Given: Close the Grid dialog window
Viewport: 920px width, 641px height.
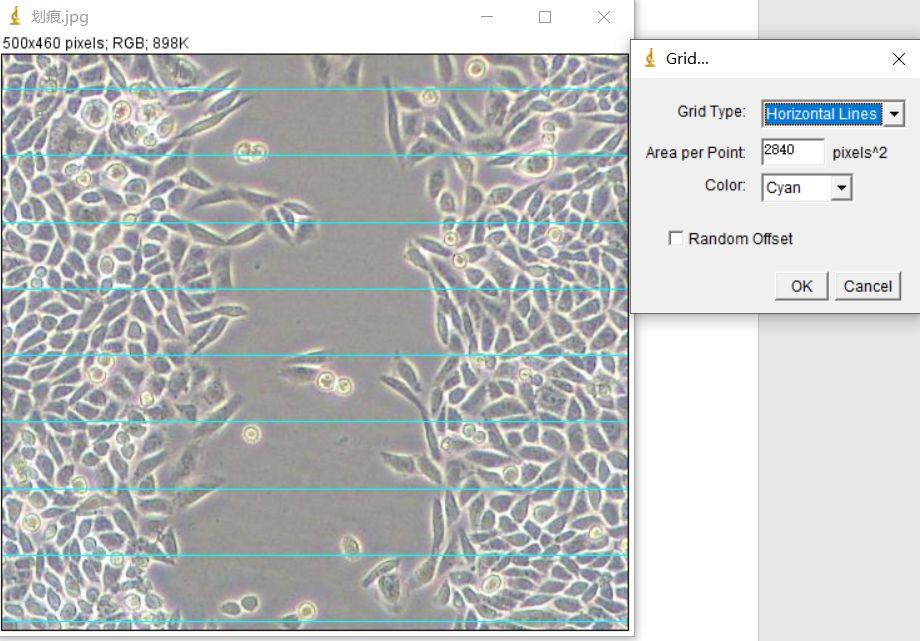Looking at the screenshot, I should 898,59.
